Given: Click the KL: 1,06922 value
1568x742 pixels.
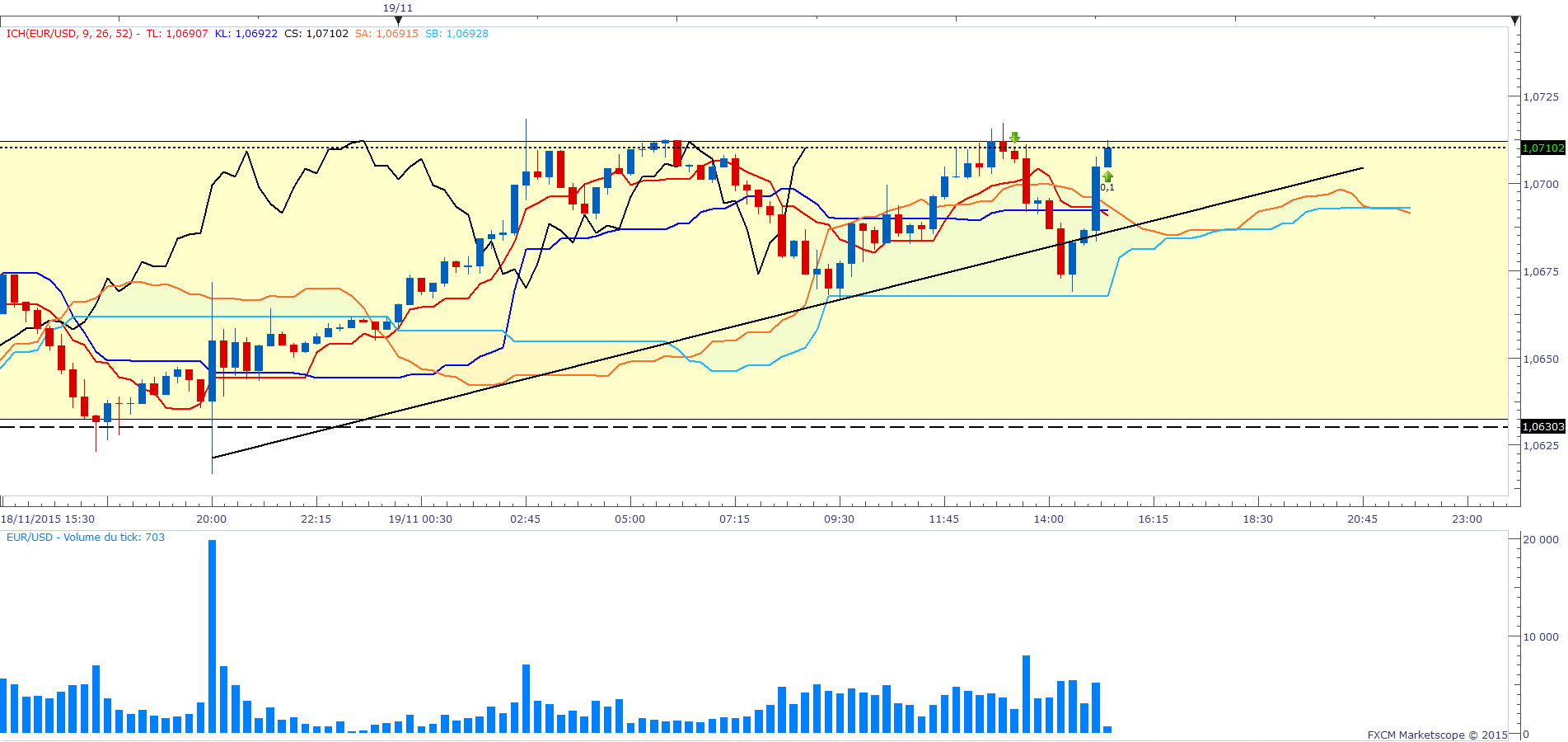Looking at the screenshot, I should (246, 34).
